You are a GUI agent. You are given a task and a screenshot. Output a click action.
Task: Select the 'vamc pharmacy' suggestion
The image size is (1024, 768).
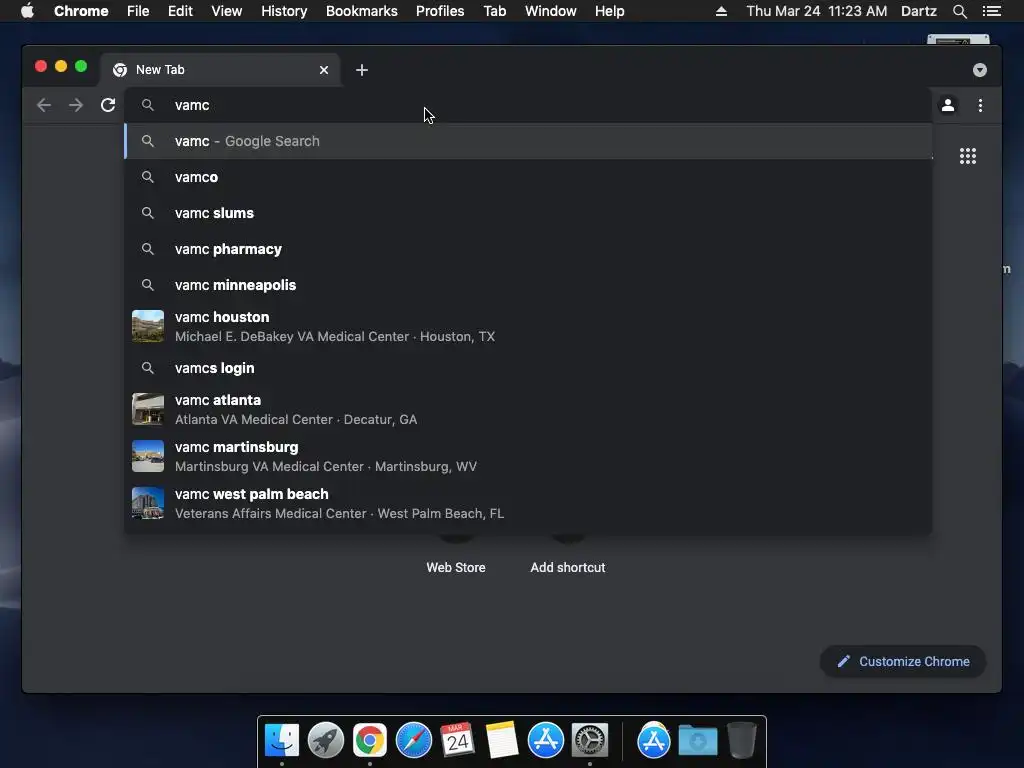pos(528,249)
